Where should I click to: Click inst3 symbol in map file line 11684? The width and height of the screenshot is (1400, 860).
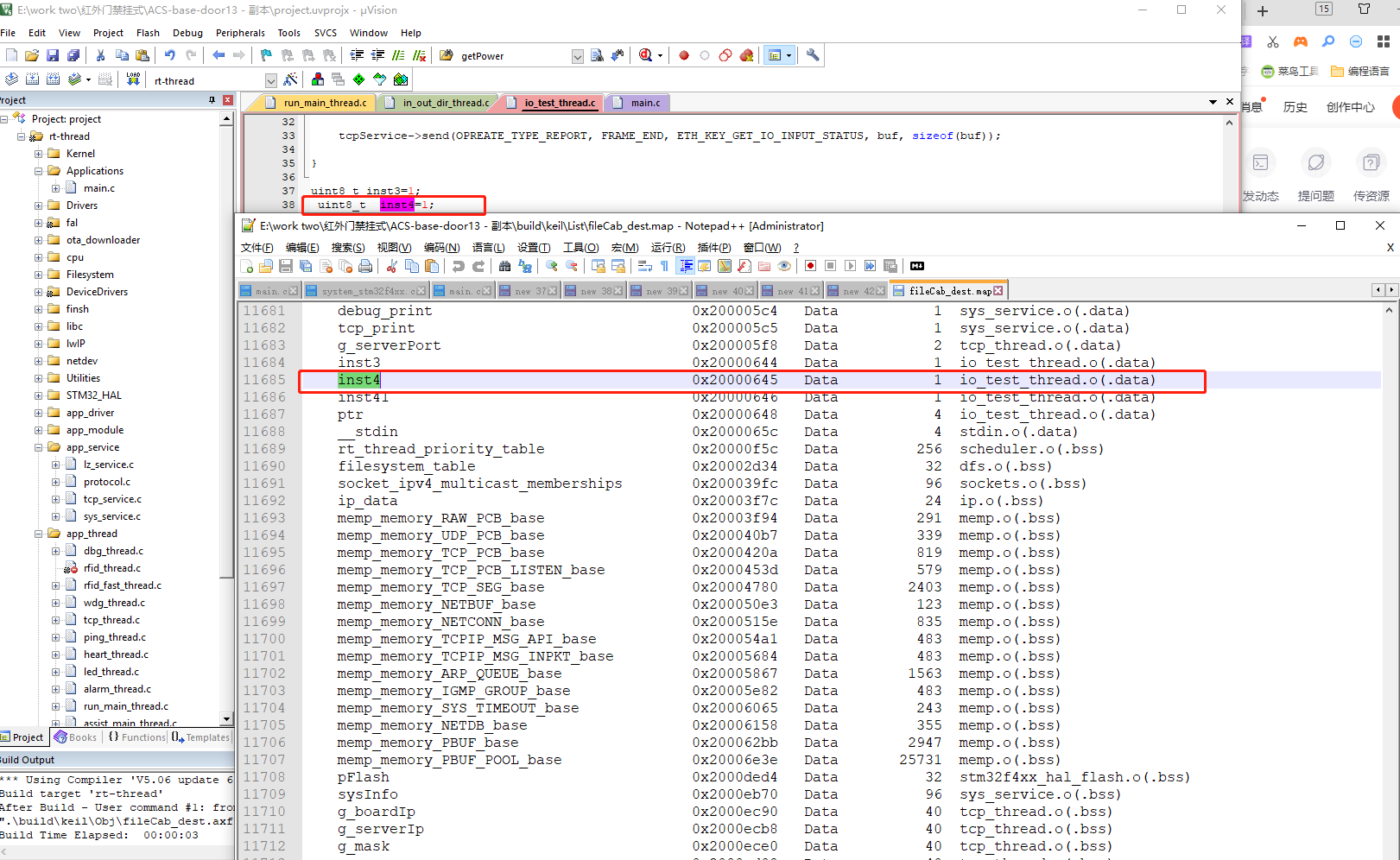click(359, 363)
